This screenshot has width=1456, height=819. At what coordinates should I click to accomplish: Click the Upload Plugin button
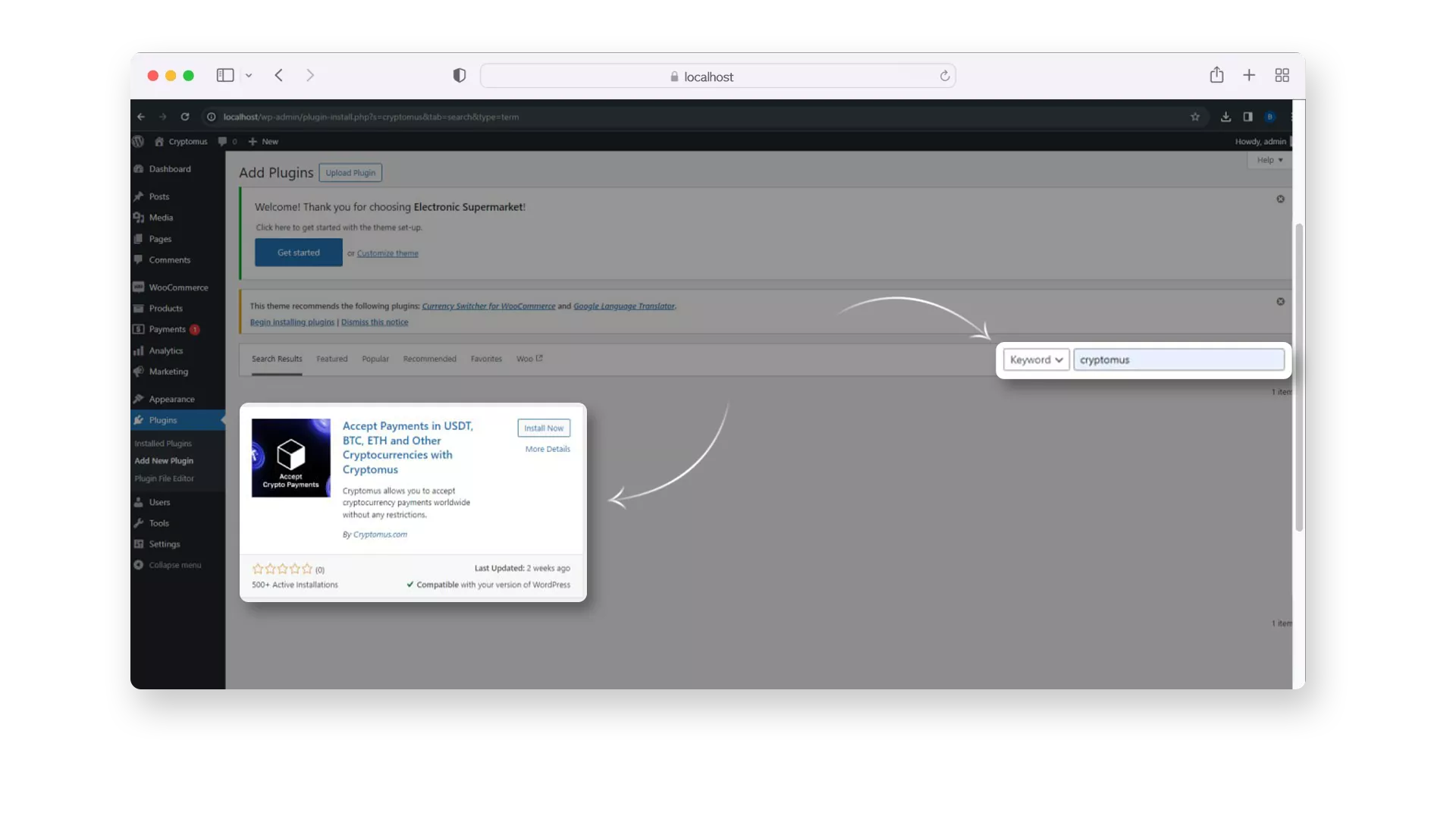350,173
